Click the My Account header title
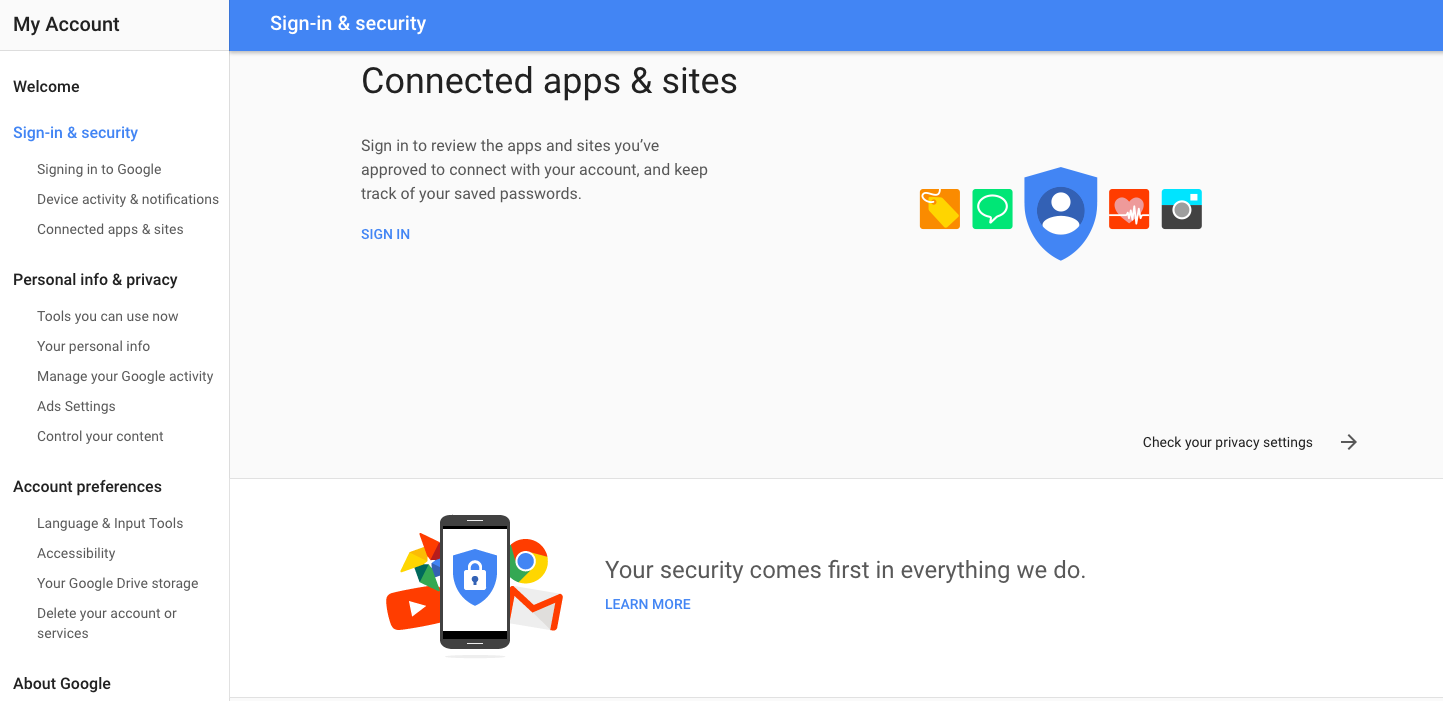 point(66,25)
